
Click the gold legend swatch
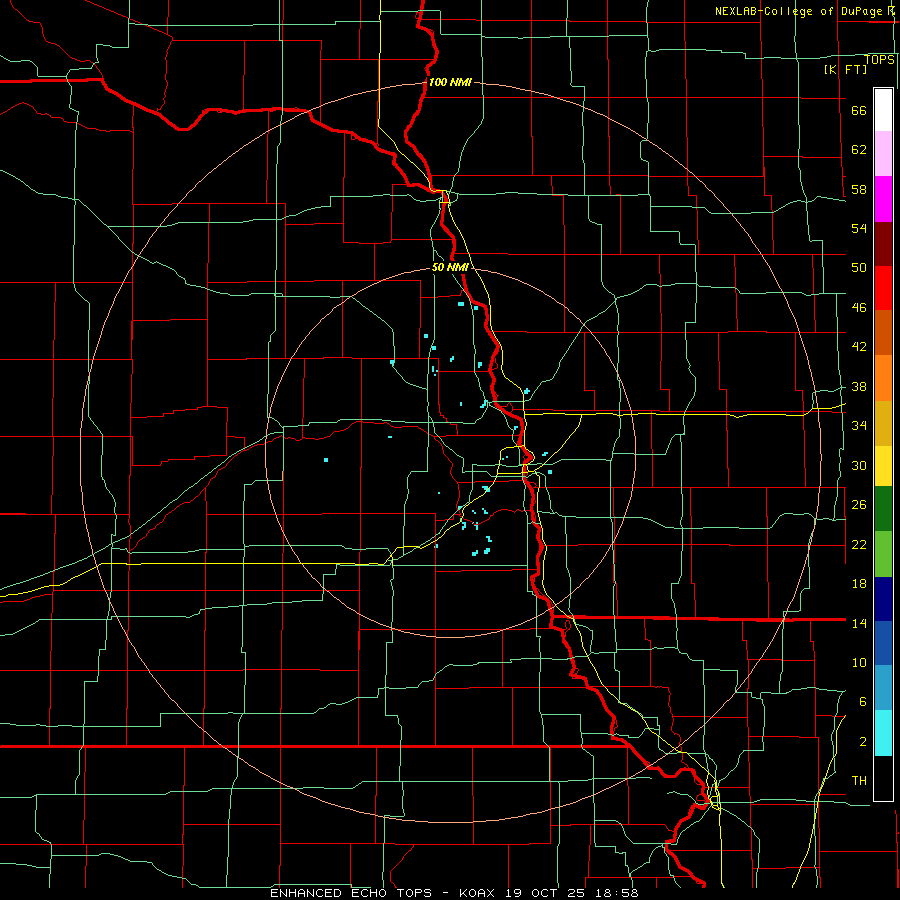[x=883, y=423]
